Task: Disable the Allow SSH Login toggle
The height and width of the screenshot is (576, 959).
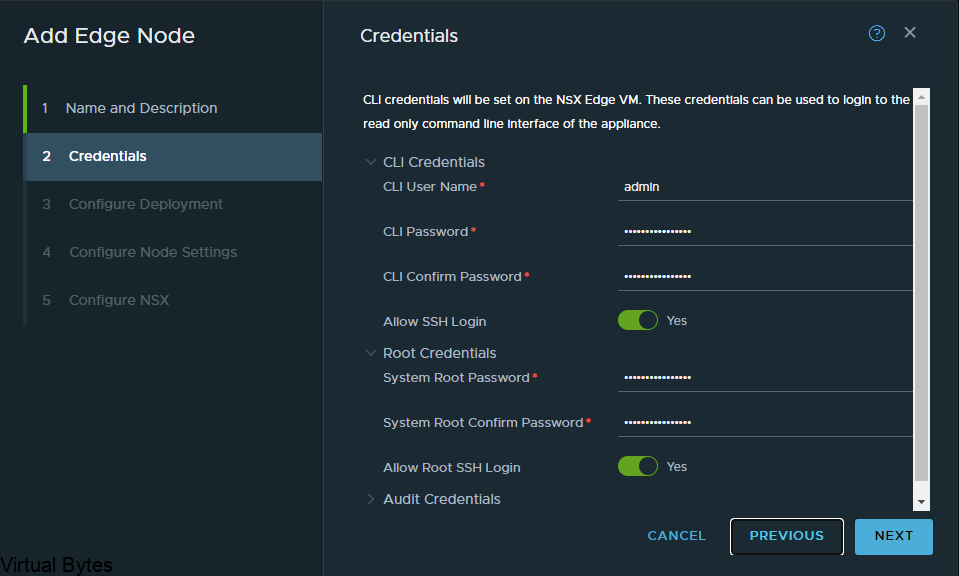Action: click(x=637, y=320)
